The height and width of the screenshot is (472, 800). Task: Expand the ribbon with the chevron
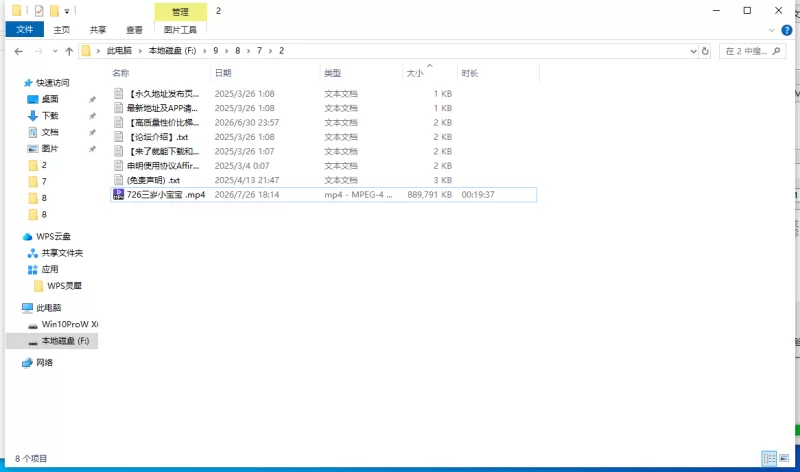click(771, 31)
